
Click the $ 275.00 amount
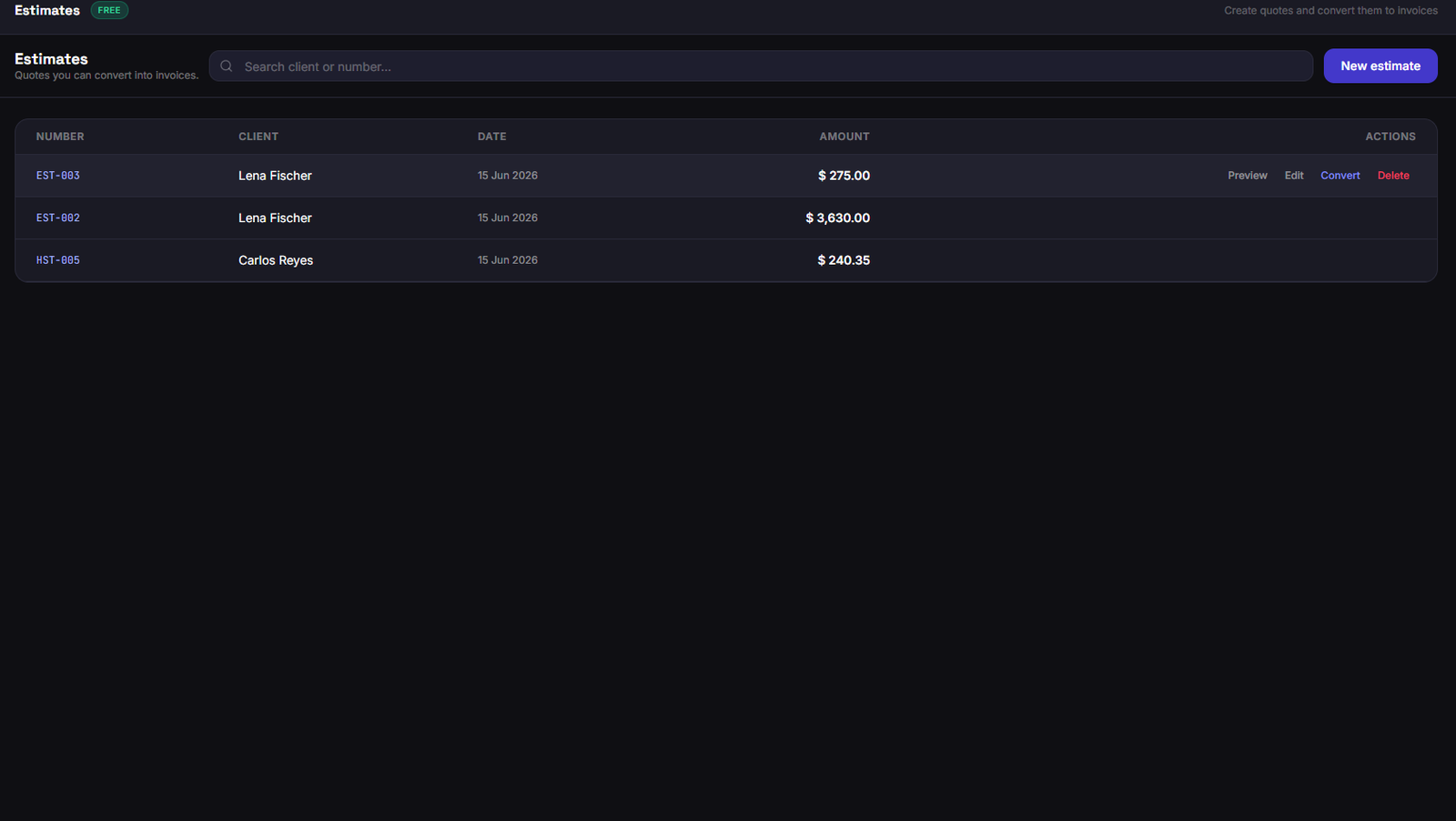tap(844, 176)
